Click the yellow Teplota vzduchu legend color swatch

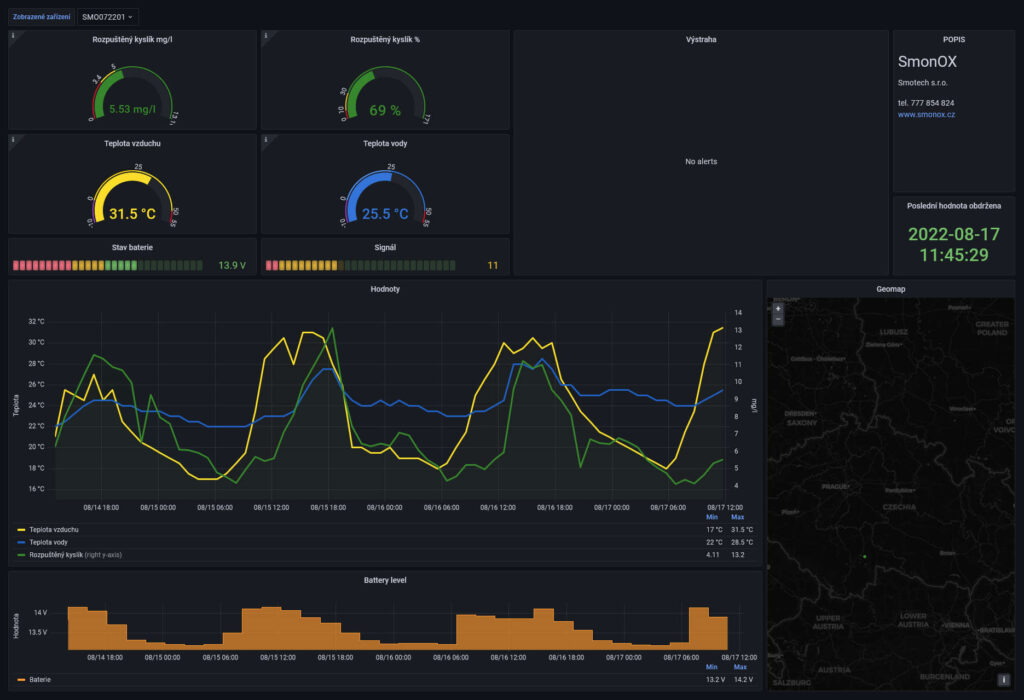[21, 529]
